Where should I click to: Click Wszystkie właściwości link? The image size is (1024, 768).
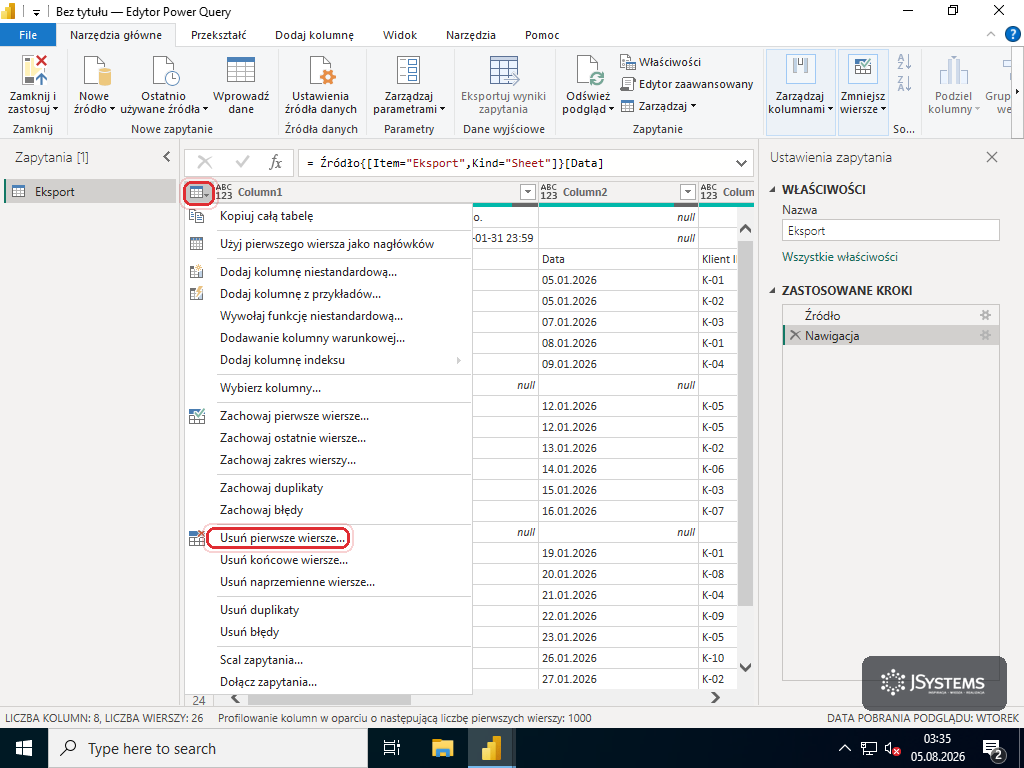(x=840, y=257)
